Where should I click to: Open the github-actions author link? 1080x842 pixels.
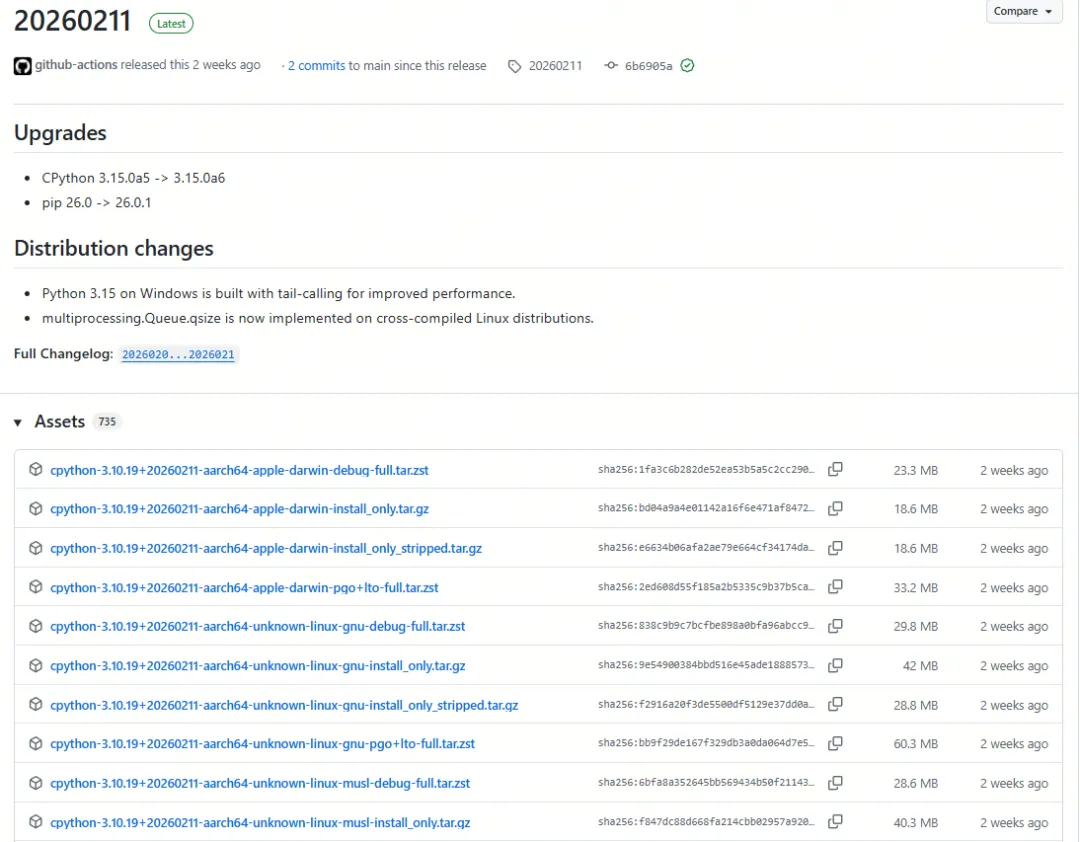[76, 65]
